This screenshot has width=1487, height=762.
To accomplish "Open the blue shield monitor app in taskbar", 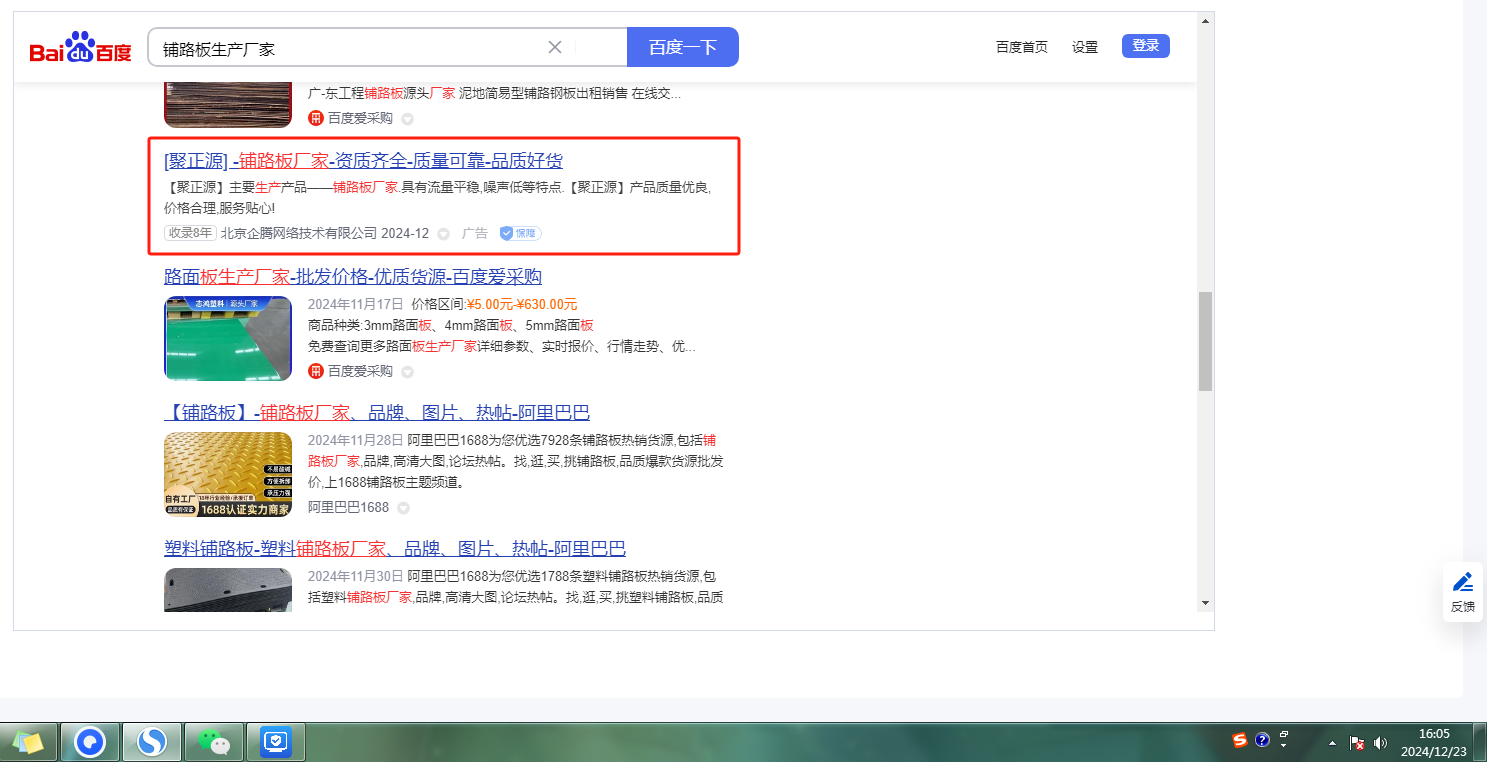I will point(275,742).
